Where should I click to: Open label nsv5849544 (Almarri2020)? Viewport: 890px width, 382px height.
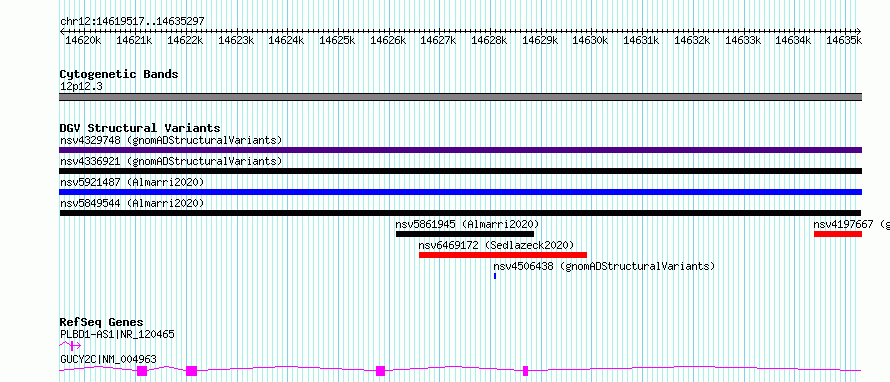point(132,203)
